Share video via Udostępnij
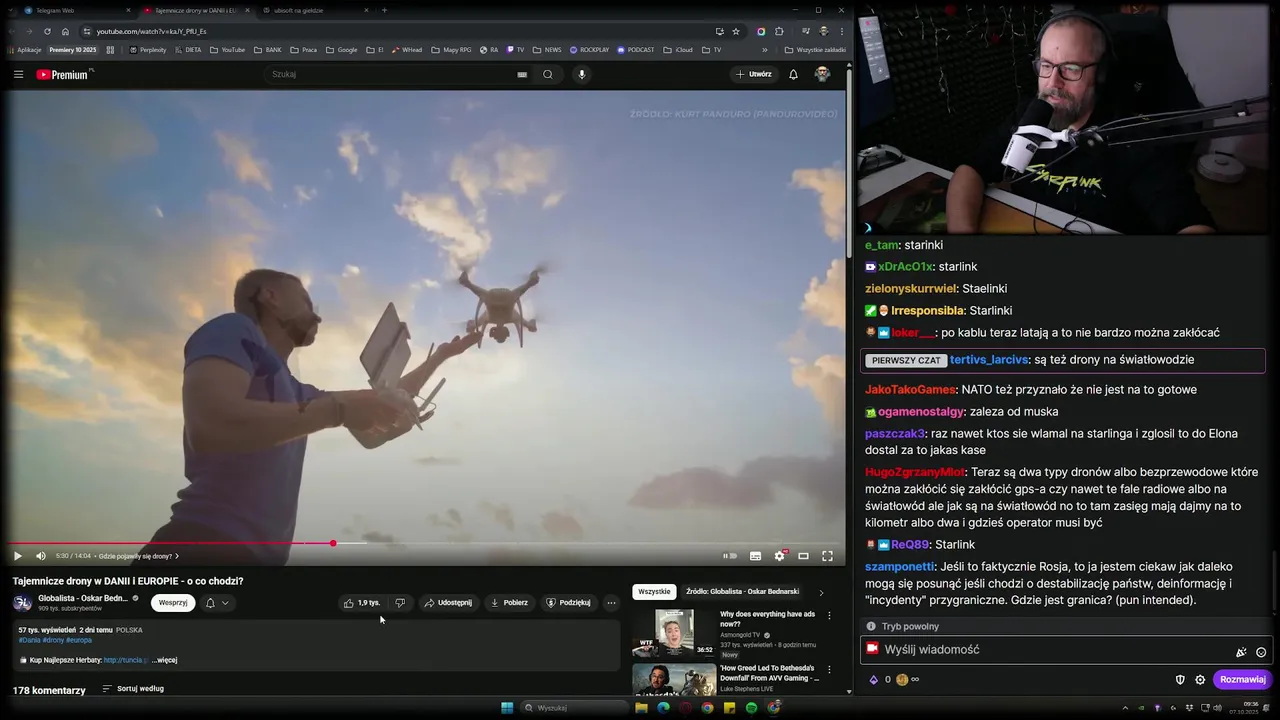Viewport: 1280px width, 720px height. pyautogui.click(x=447, y=603)
